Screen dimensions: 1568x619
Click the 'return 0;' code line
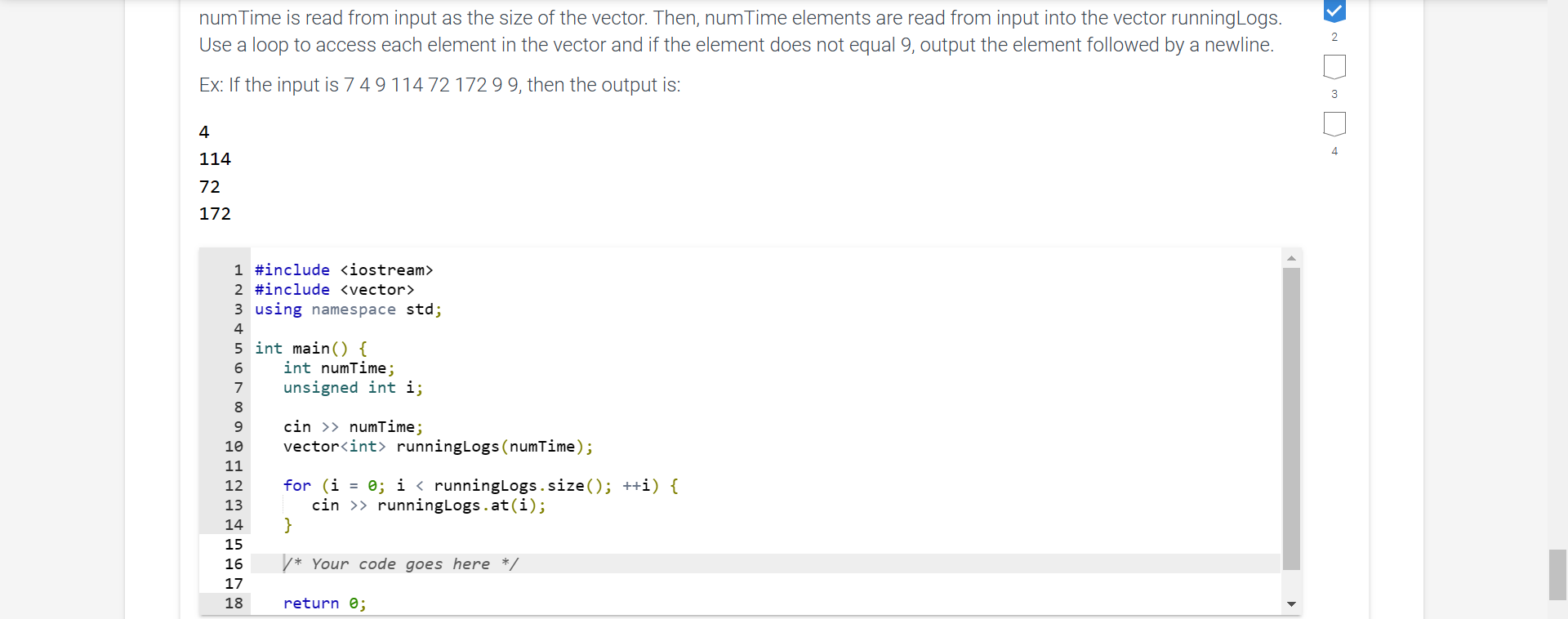point(325,603)
